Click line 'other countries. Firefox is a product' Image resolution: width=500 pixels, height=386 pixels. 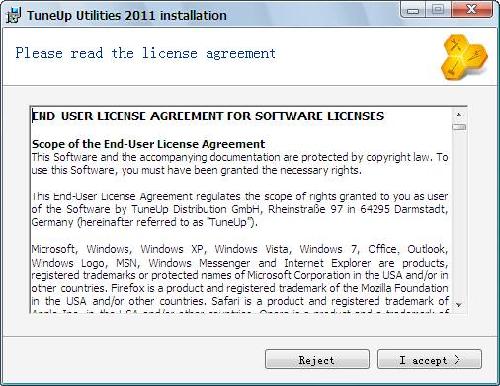240,288
